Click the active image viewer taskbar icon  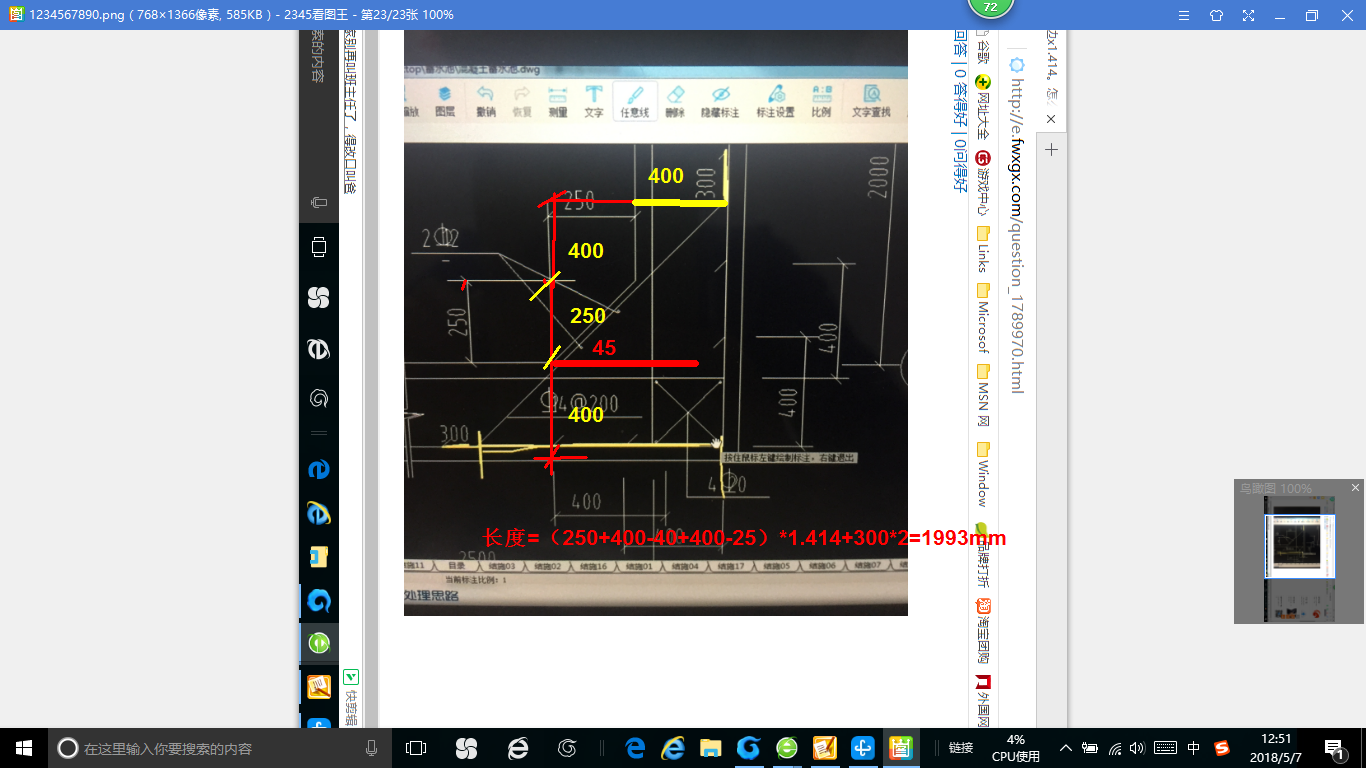pyautogui.click(x=901, y=747)
